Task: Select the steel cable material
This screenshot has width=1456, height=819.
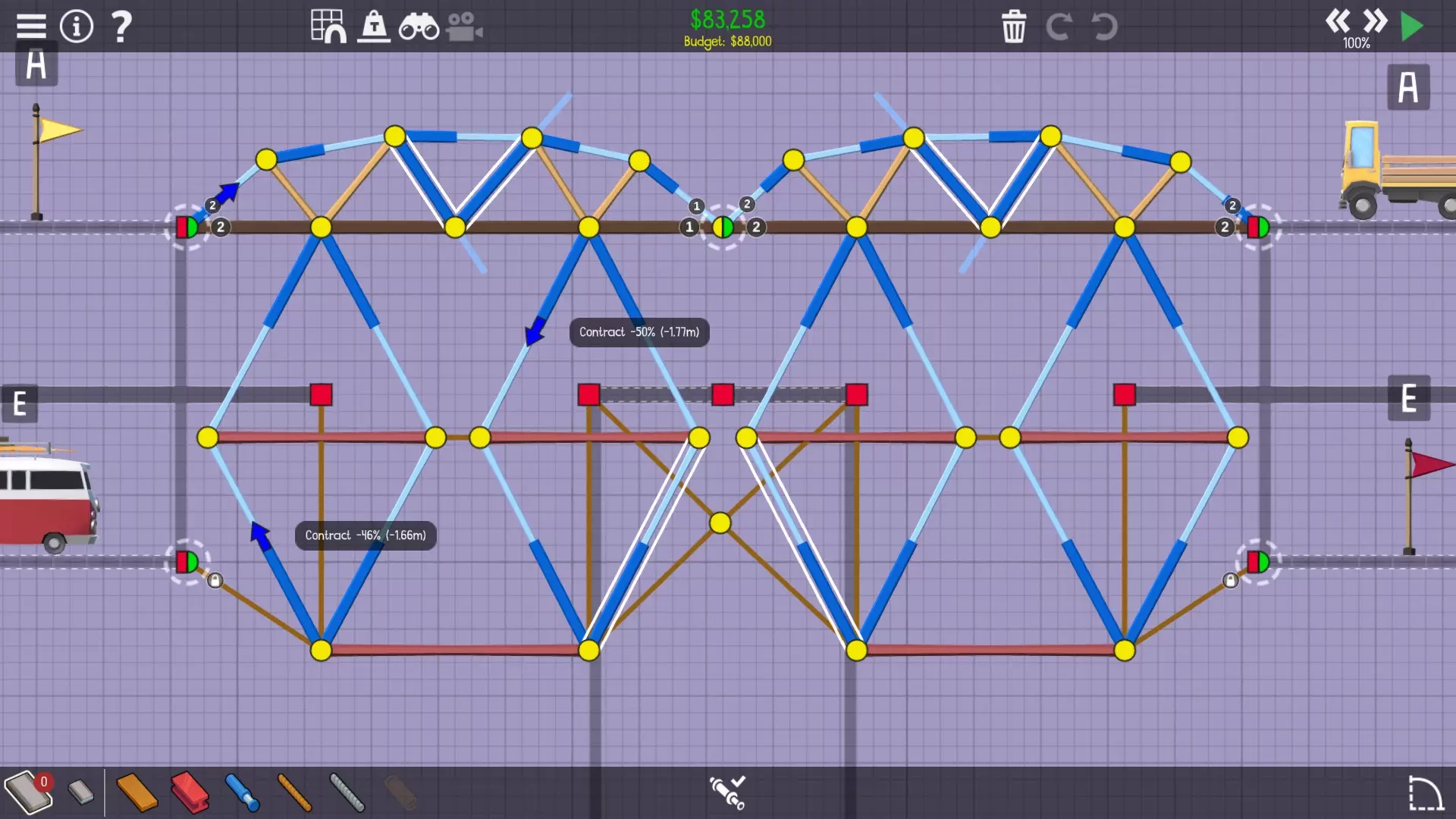Action: 347,792
